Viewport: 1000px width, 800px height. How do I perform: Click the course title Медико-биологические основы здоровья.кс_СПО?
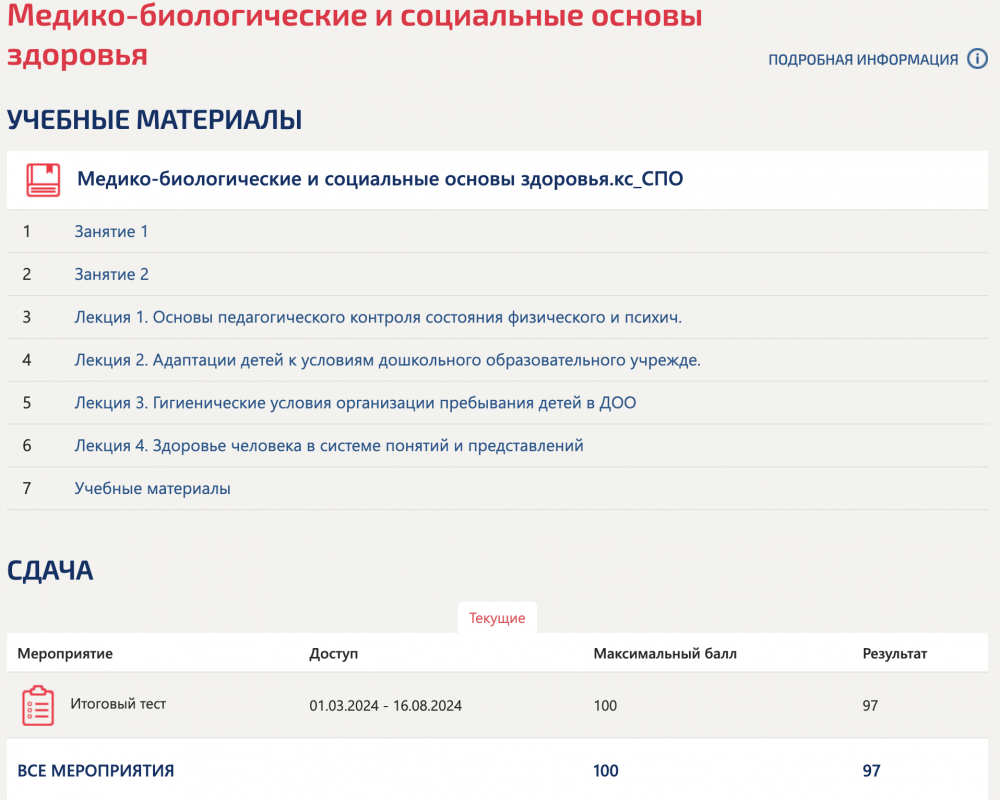click(380, 179)
